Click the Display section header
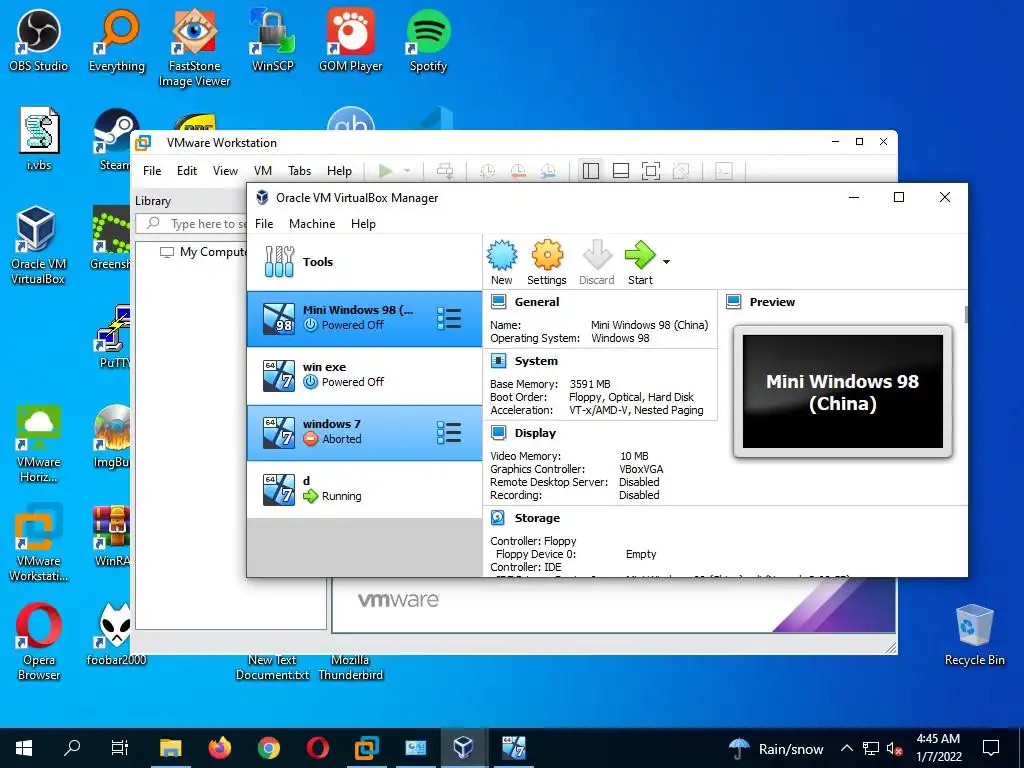1024x768 pixels. coord(535,433)
